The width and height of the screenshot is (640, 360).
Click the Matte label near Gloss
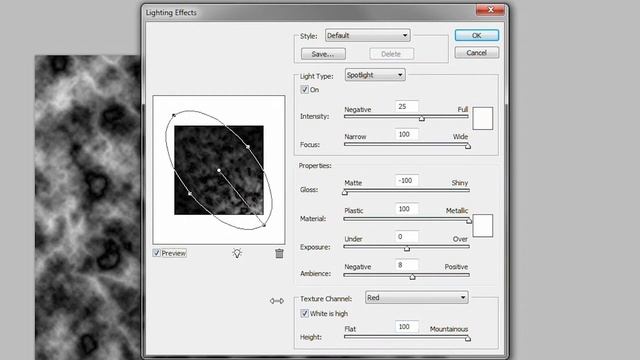point(353,183)
